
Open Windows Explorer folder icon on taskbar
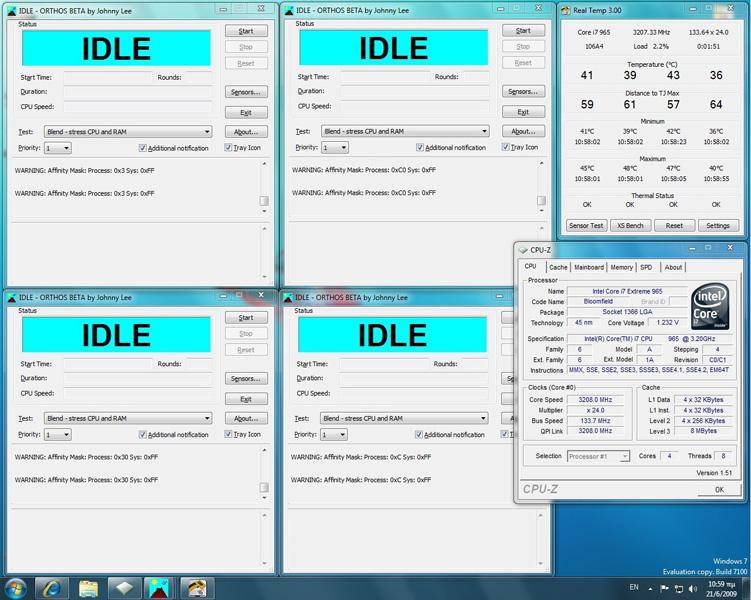point(88,589)
